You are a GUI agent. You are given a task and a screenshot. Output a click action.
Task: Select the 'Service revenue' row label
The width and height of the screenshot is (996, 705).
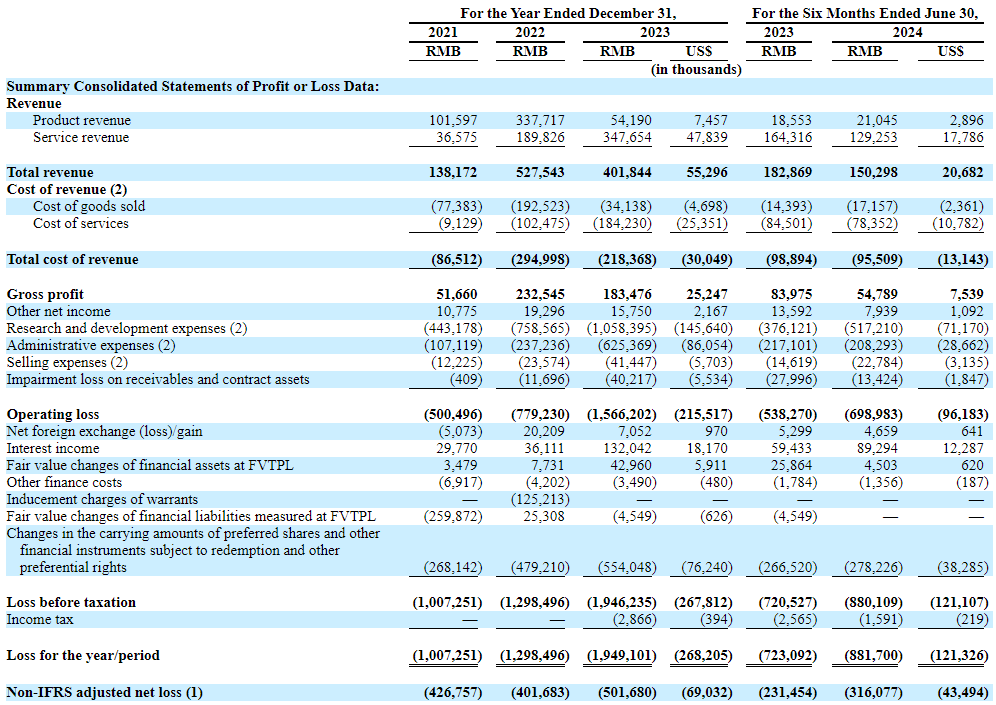click(82, 138)
